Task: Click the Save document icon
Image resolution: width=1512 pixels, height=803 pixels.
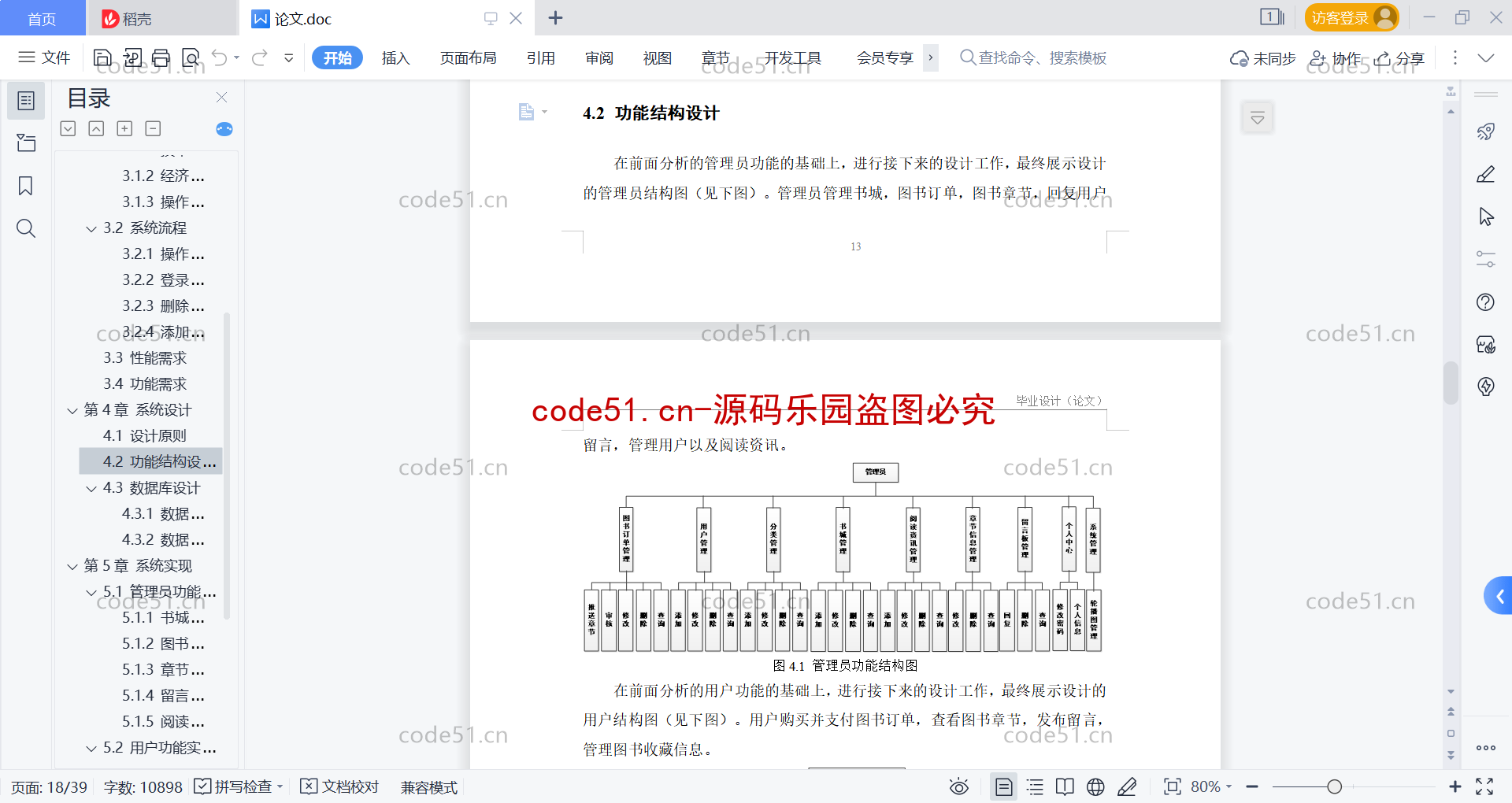Action: pos(102,57)
